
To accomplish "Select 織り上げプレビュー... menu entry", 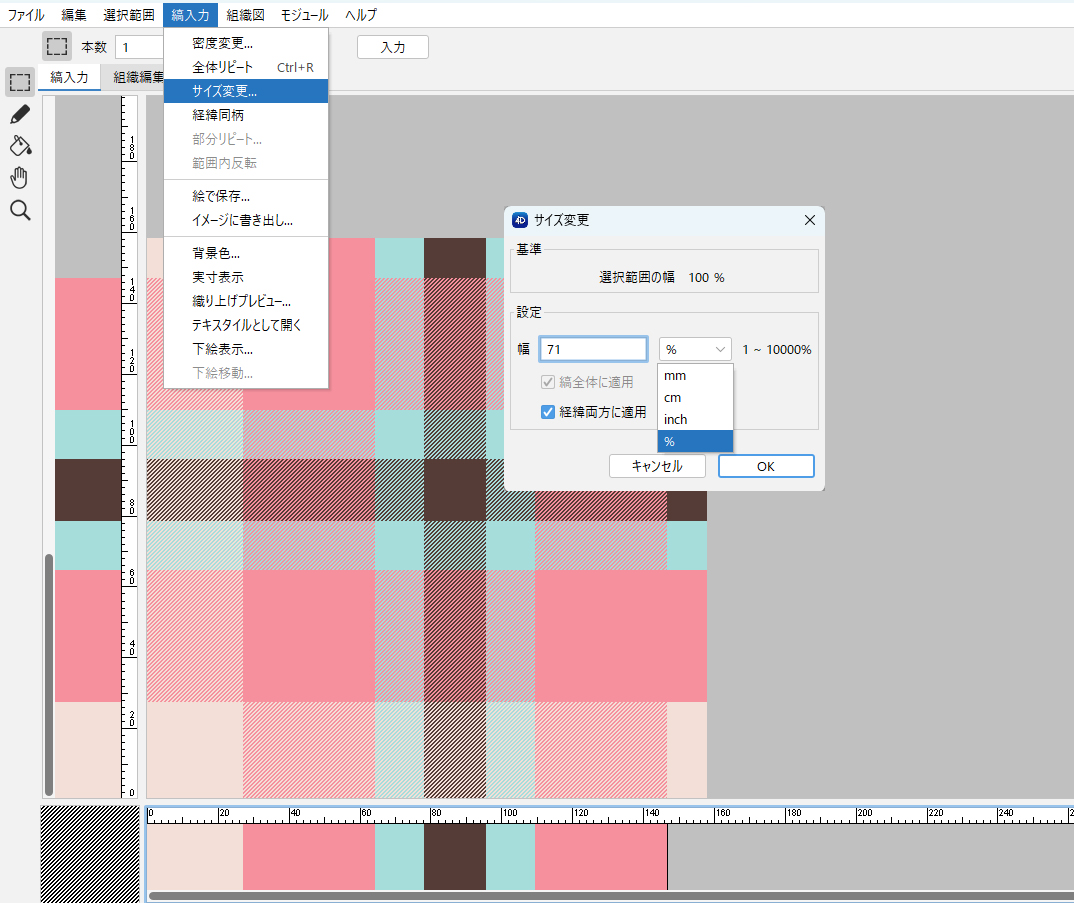I will [x=246, y=301].
